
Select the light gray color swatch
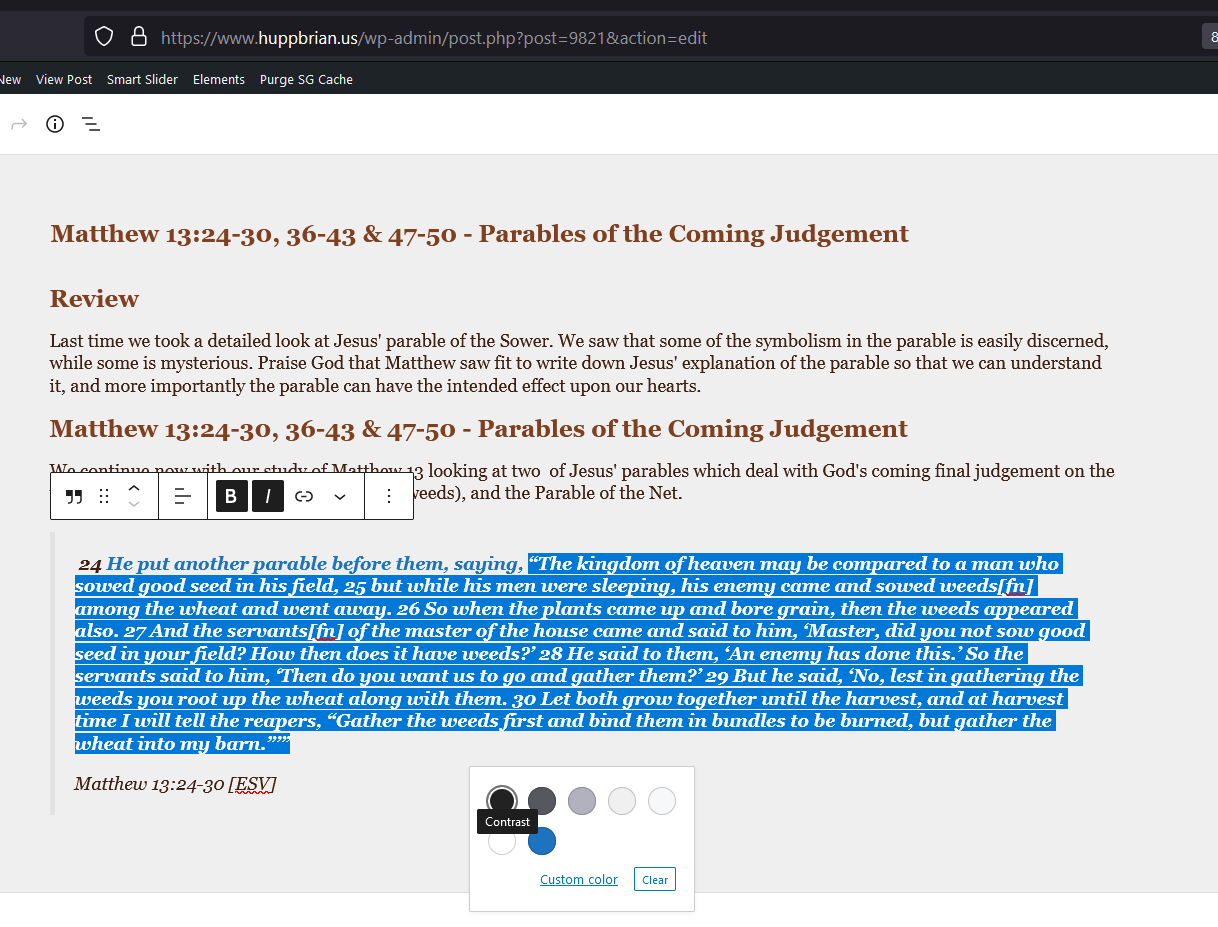coord(622,801)
